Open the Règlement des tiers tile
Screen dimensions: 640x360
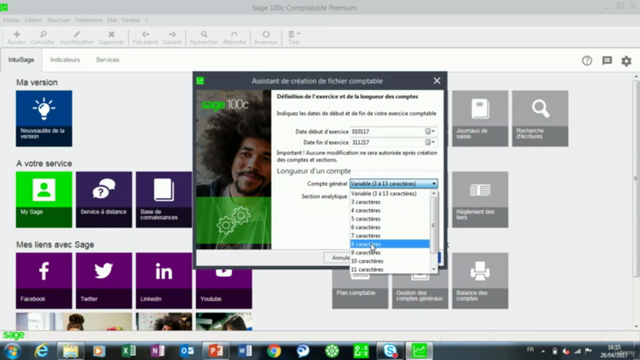480,199
